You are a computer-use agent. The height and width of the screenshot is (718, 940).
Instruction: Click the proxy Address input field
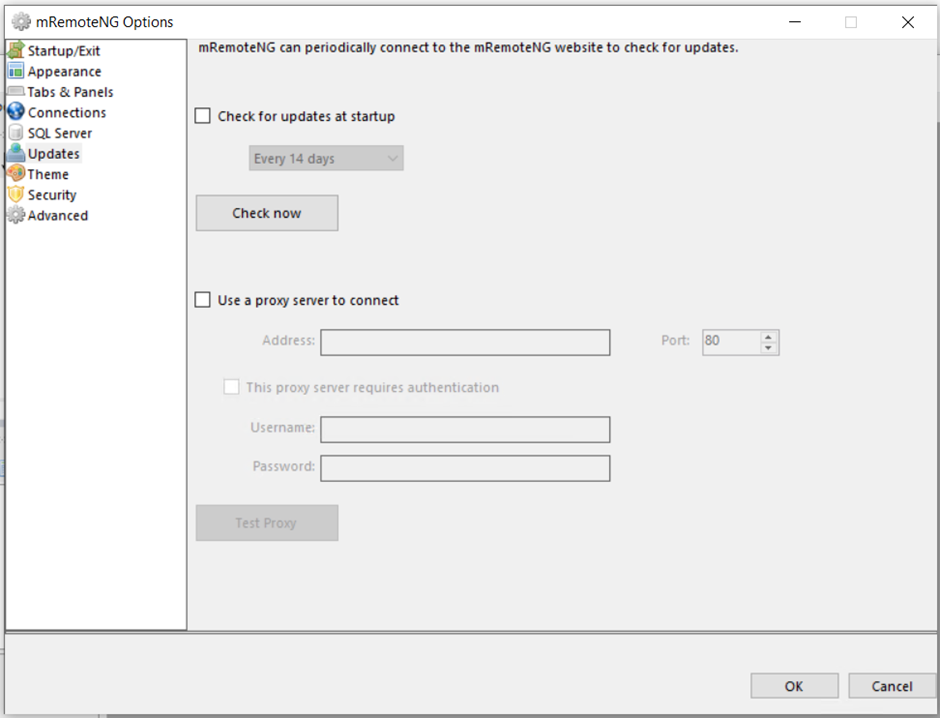click(465, 342)
